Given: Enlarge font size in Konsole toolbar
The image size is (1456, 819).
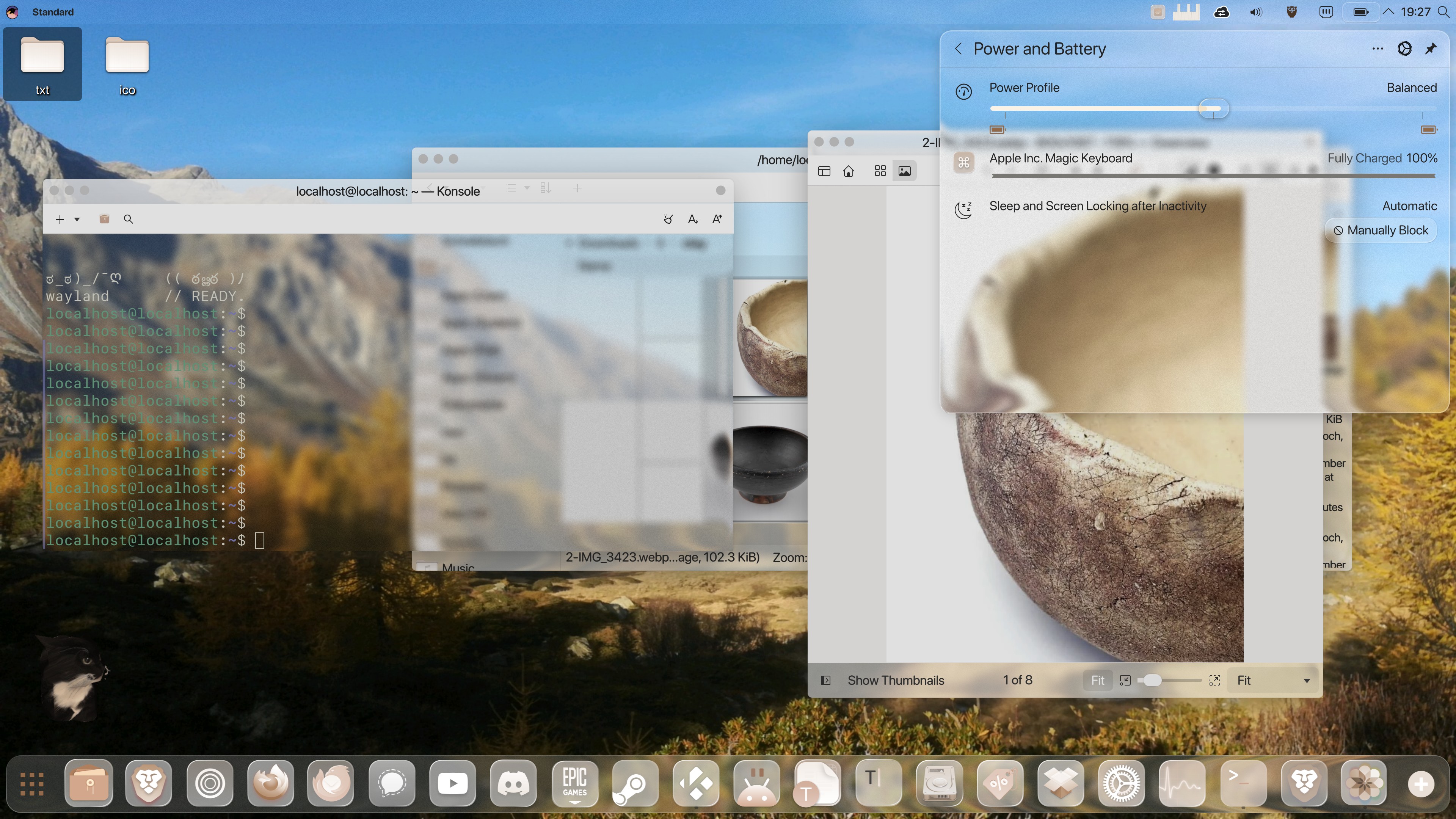Looking at the screenshot, I should pos(717,219).
